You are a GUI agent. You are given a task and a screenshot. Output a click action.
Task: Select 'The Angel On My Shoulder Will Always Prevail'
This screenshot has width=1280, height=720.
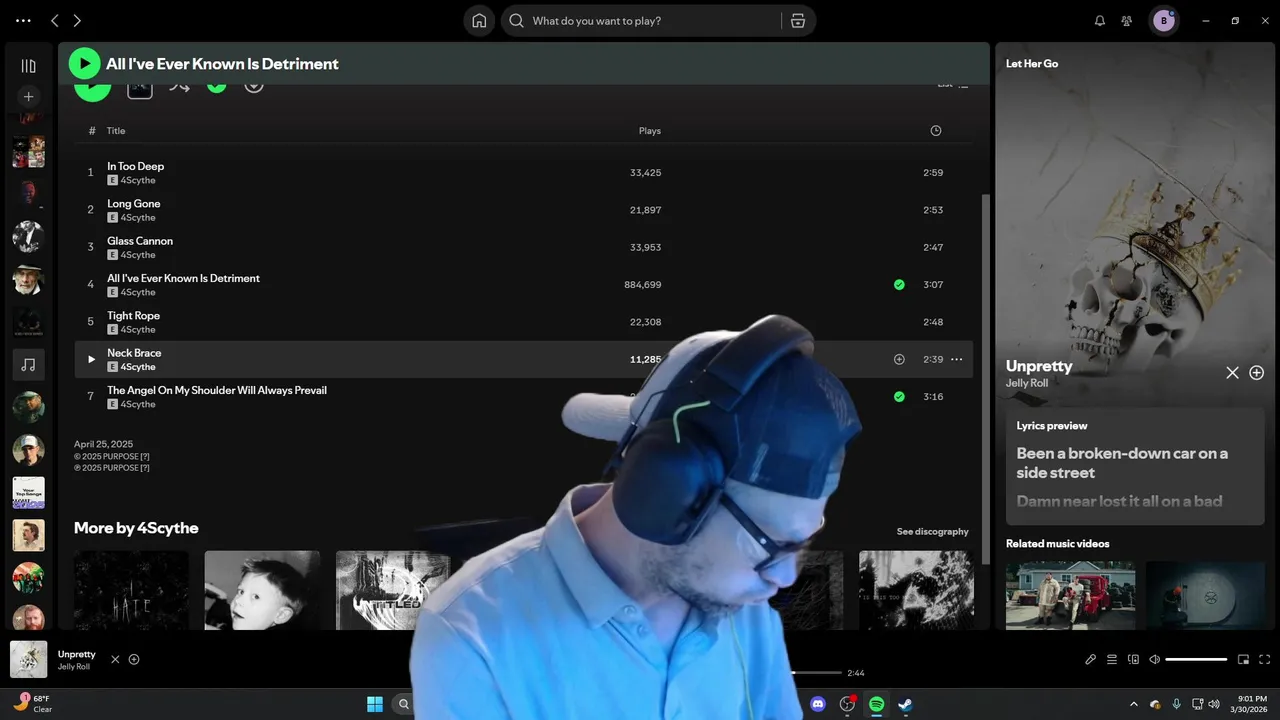[217, 390]
